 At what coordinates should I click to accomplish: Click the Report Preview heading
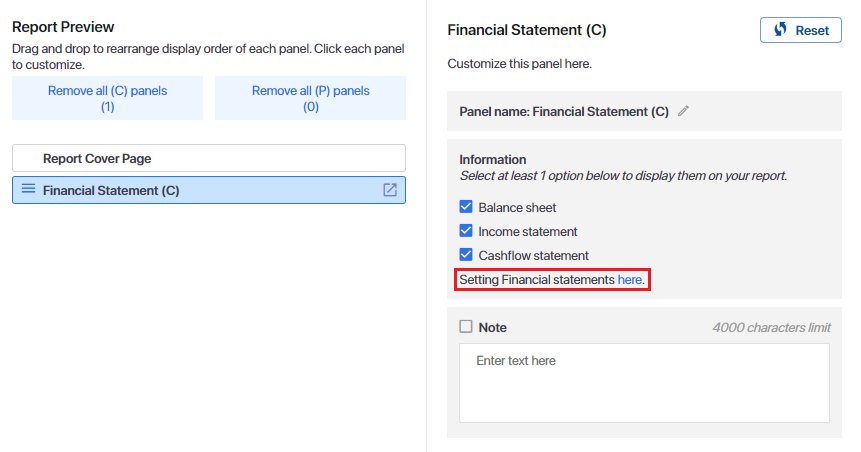point(63,27)
